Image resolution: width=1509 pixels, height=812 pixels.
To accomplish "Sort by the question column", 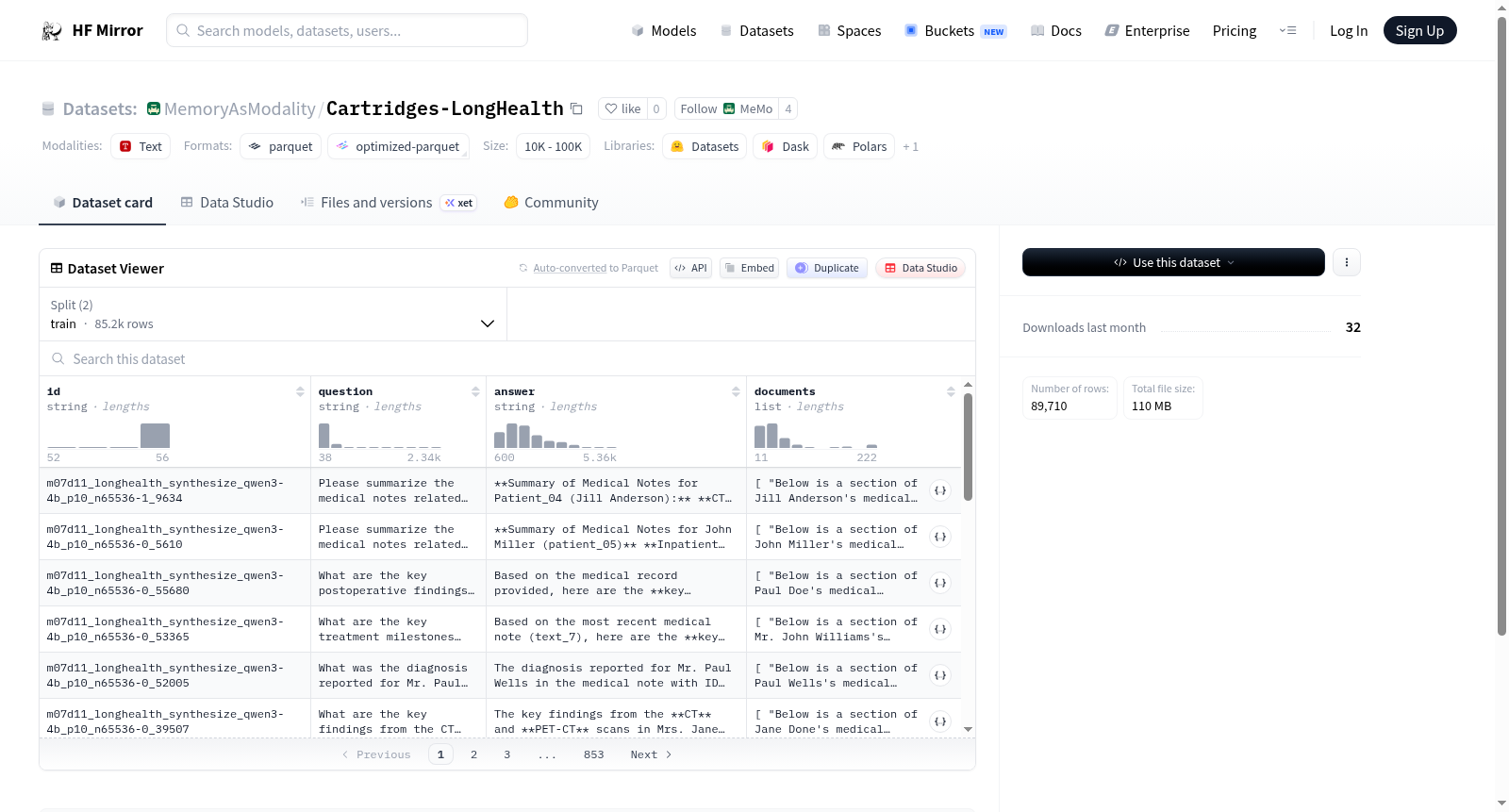I will [x=475, y=391].
